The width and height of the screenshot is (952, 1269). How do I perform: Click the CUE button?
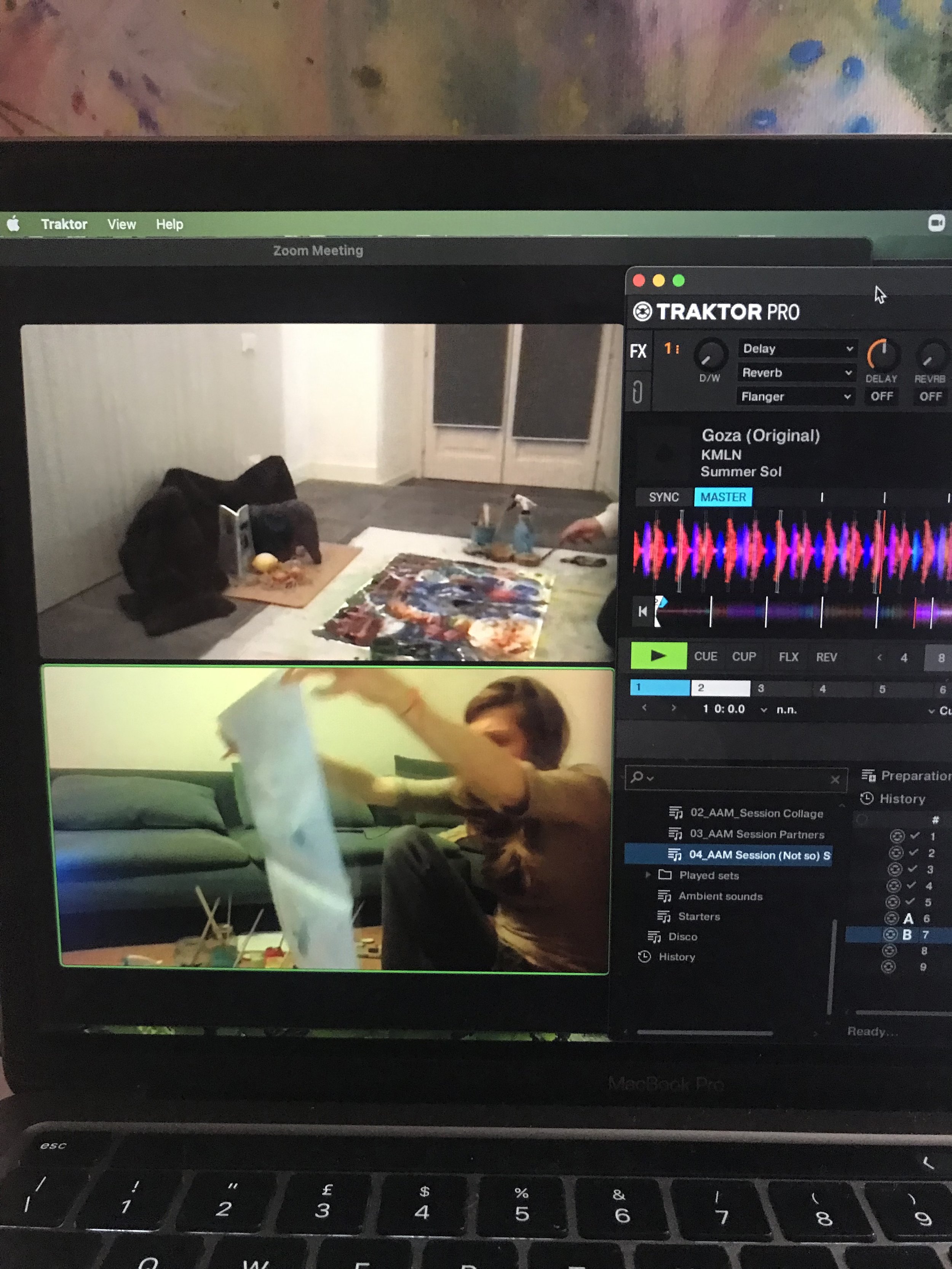706,656
